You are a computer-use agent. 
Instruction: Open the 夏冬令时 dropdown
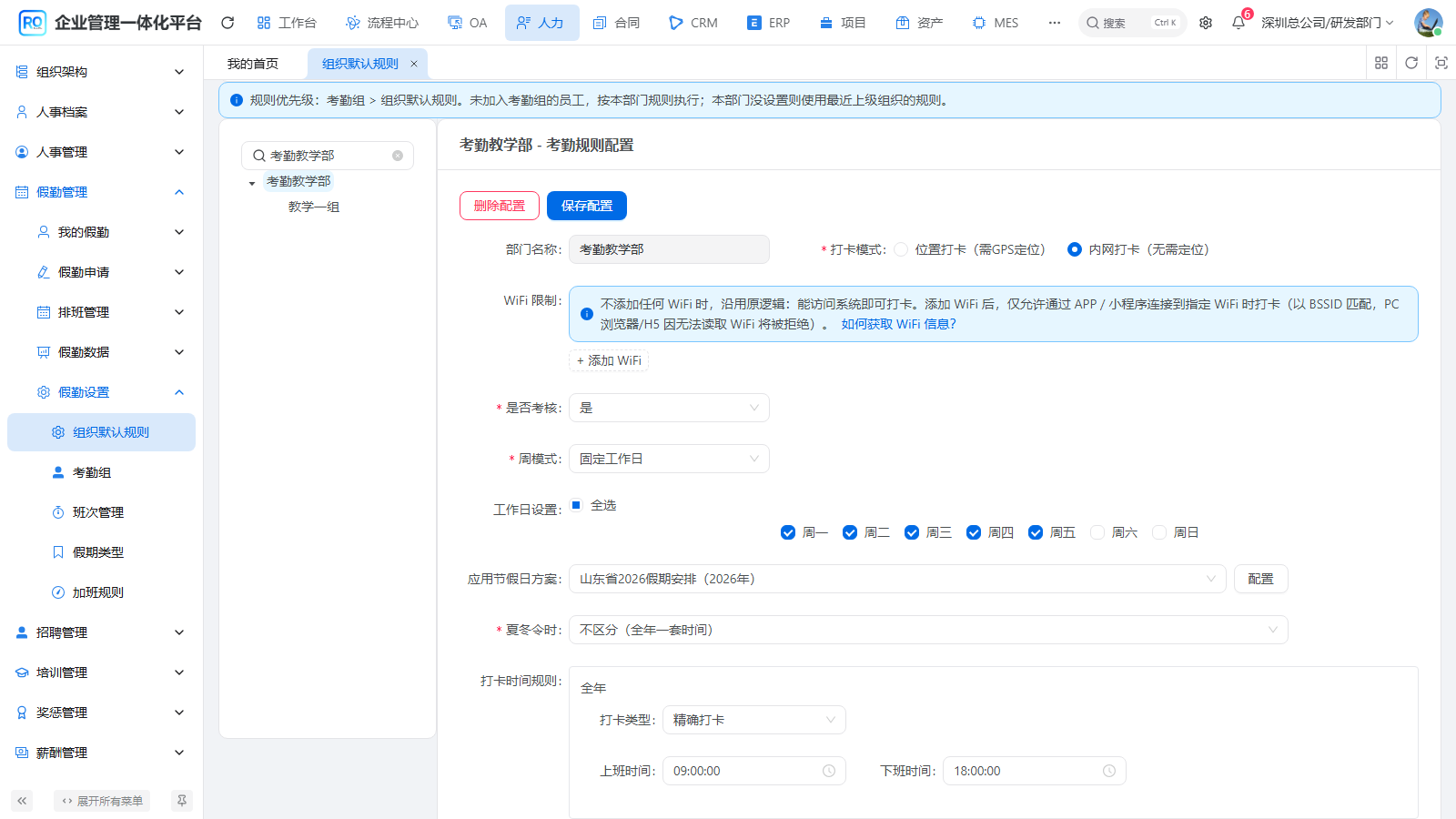tap(928, 630)
